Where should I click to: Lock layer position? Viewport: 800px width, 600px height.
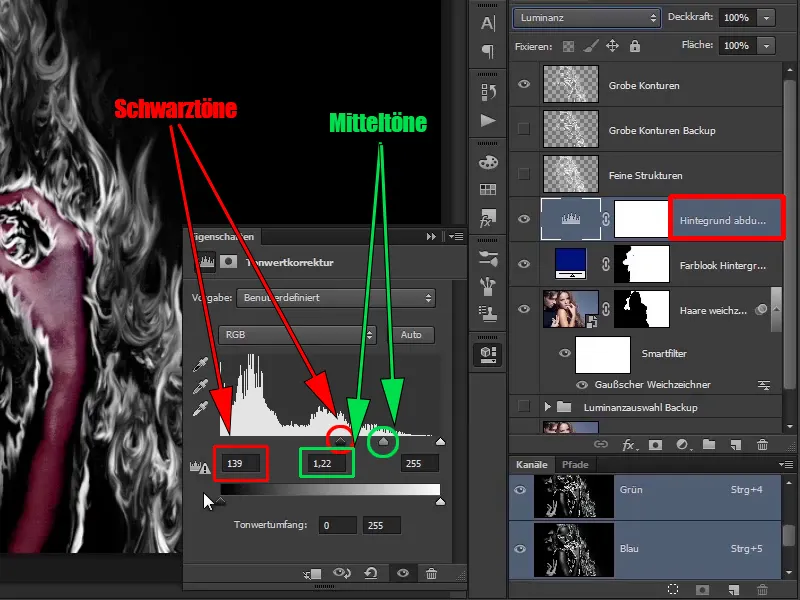pos(612,46)
